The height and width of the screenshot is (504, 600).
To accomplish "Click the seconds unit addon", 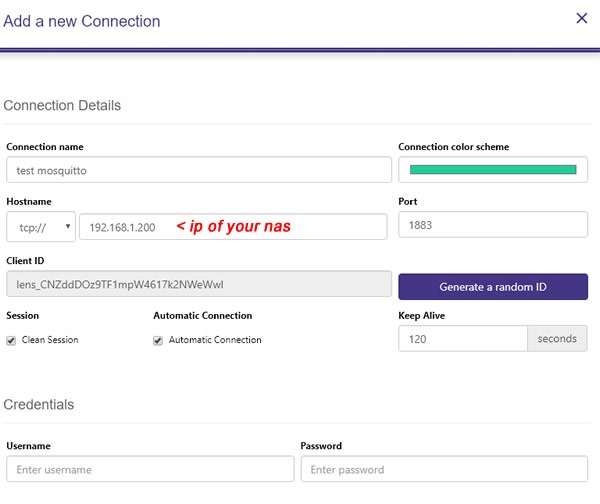I will pos(557,339).
